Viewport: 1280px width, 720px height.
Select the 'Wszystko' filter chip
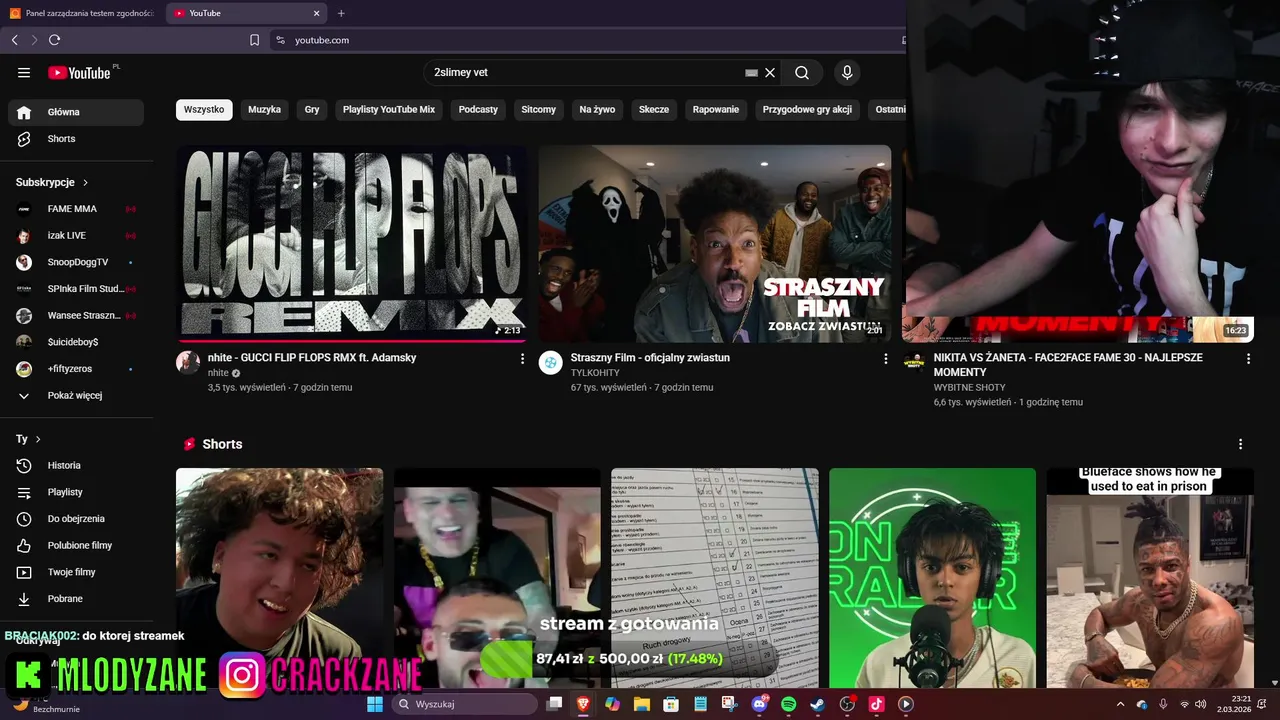204,109
